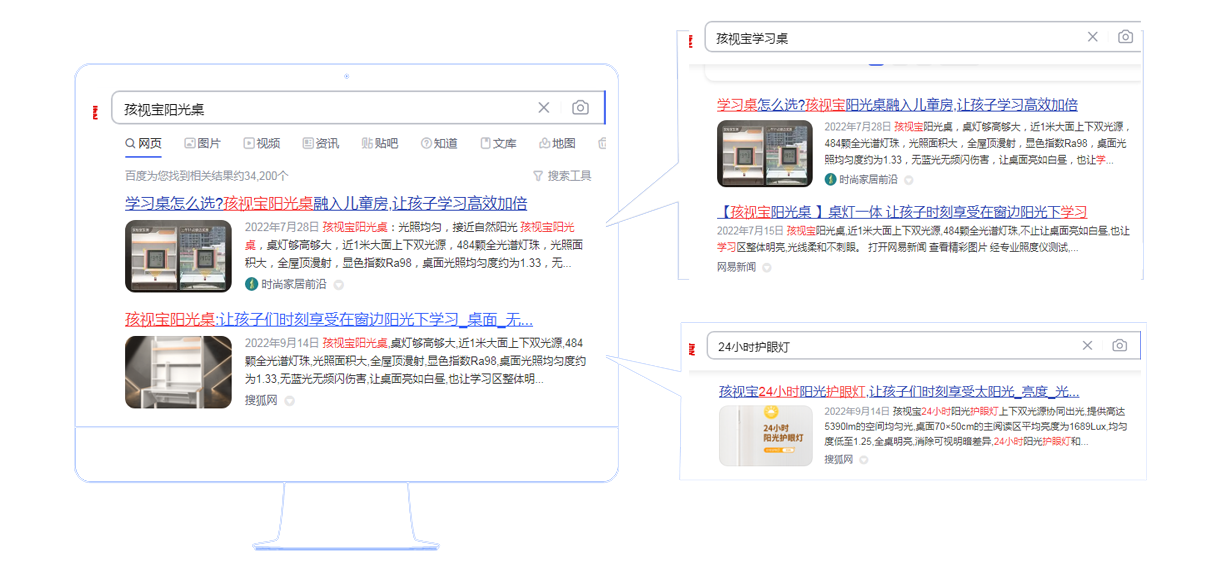Click the 时尚家居前沿 source name in the monitor window

coord(294,285)
